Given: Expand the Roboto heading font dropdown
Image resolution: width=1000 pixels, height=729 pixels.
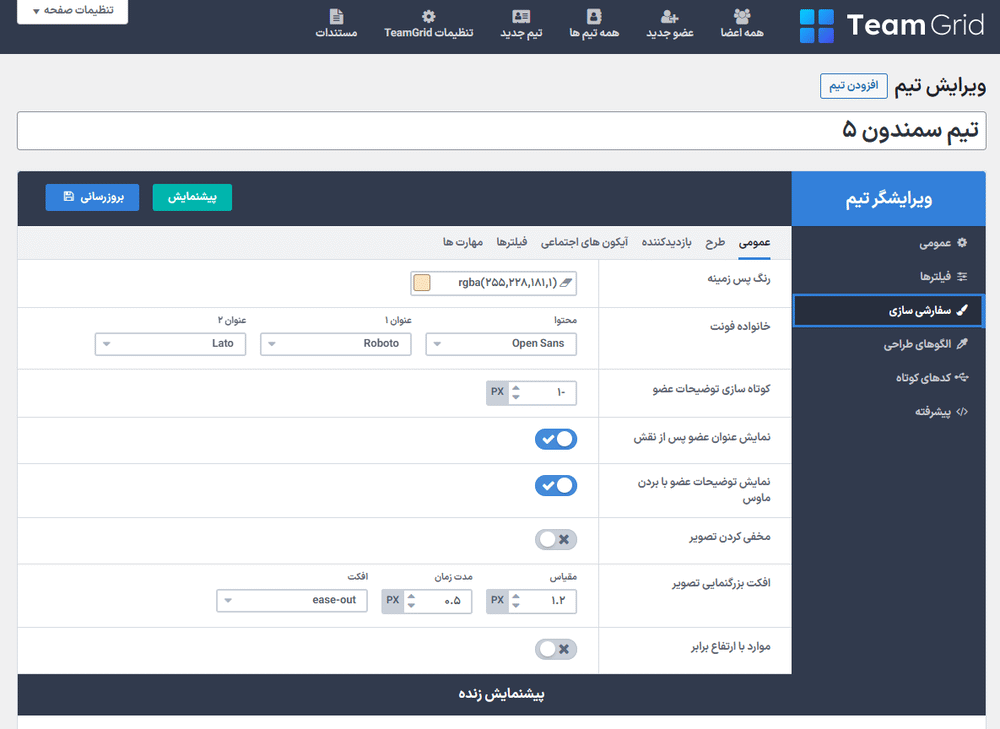Looking at the screenshot, I should click(x=335, y=344).
